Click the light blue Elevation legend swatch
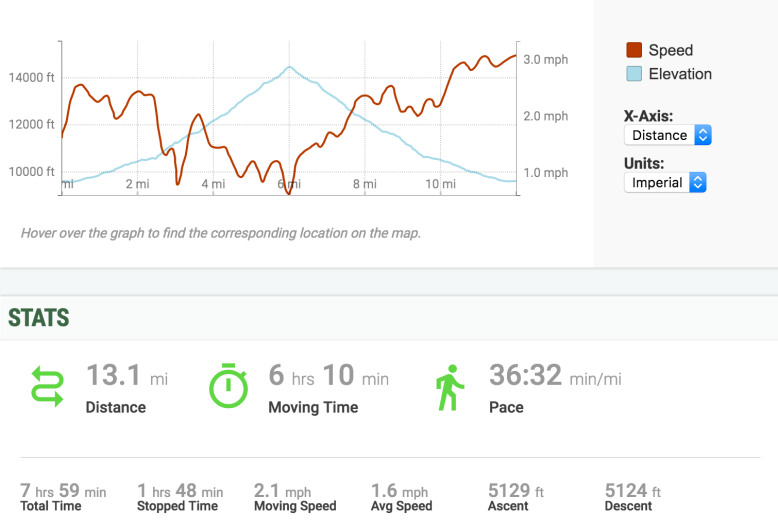 click(x=634, y=74)
